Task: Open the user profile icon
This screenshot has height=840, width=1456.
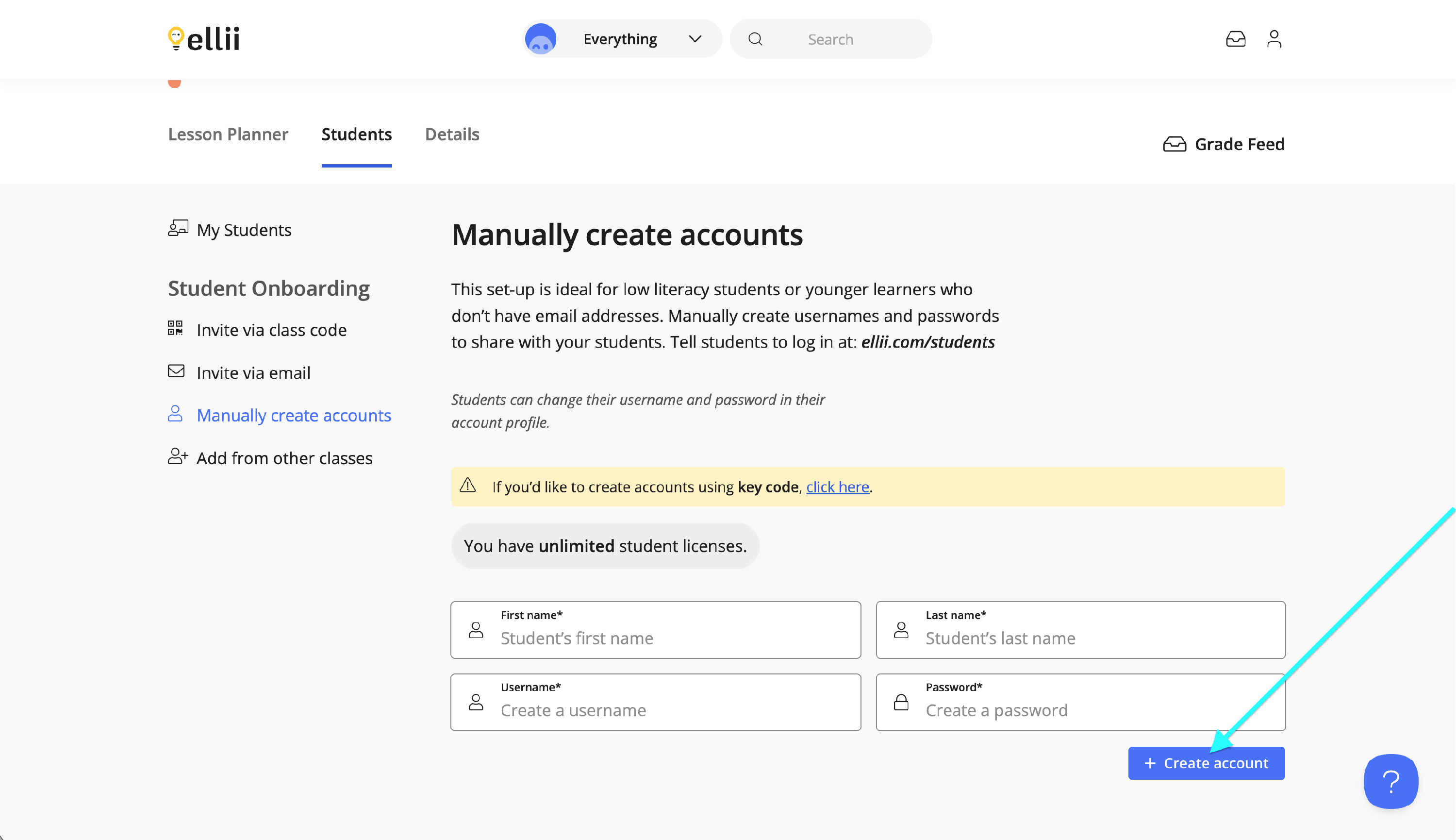Action: click(1274, 39)
